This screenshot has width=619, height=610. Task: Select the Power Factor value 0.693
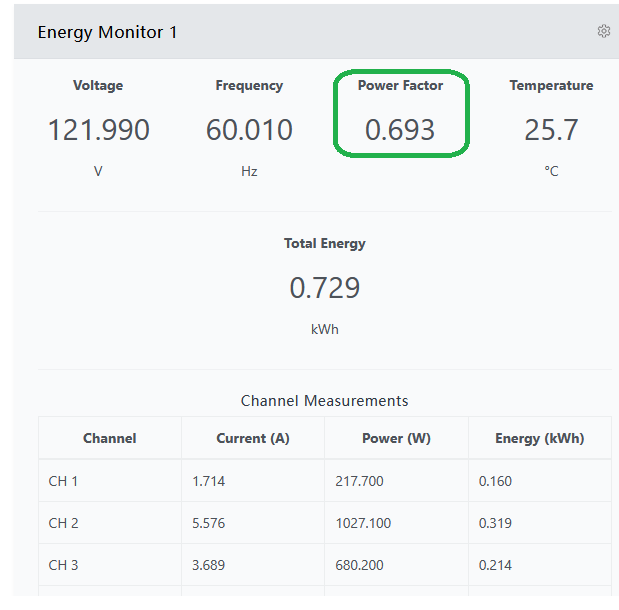coord(400,130)
